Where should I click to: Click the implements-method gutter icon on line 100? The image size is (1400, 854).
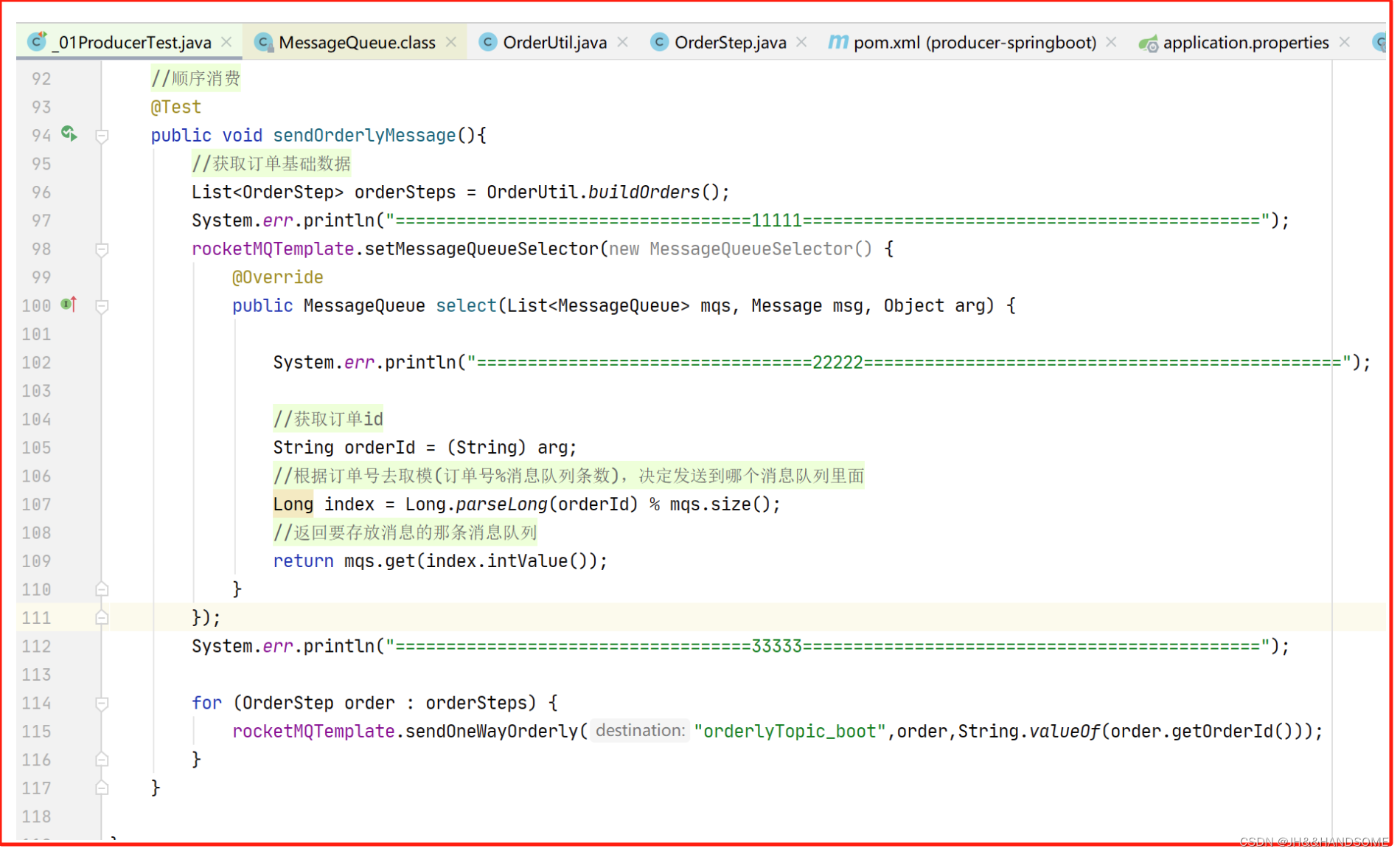tap(69, 304)
